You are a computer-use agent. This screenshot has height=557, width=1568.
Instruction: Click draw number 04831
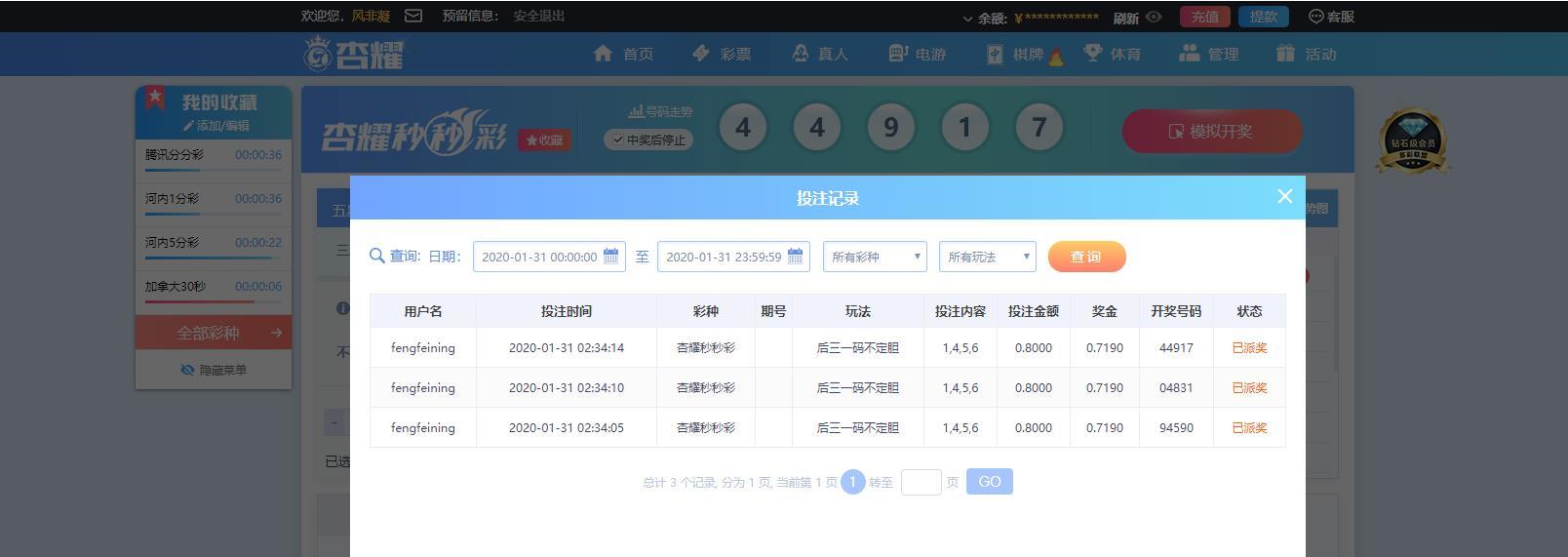[x=1176, y=387]
